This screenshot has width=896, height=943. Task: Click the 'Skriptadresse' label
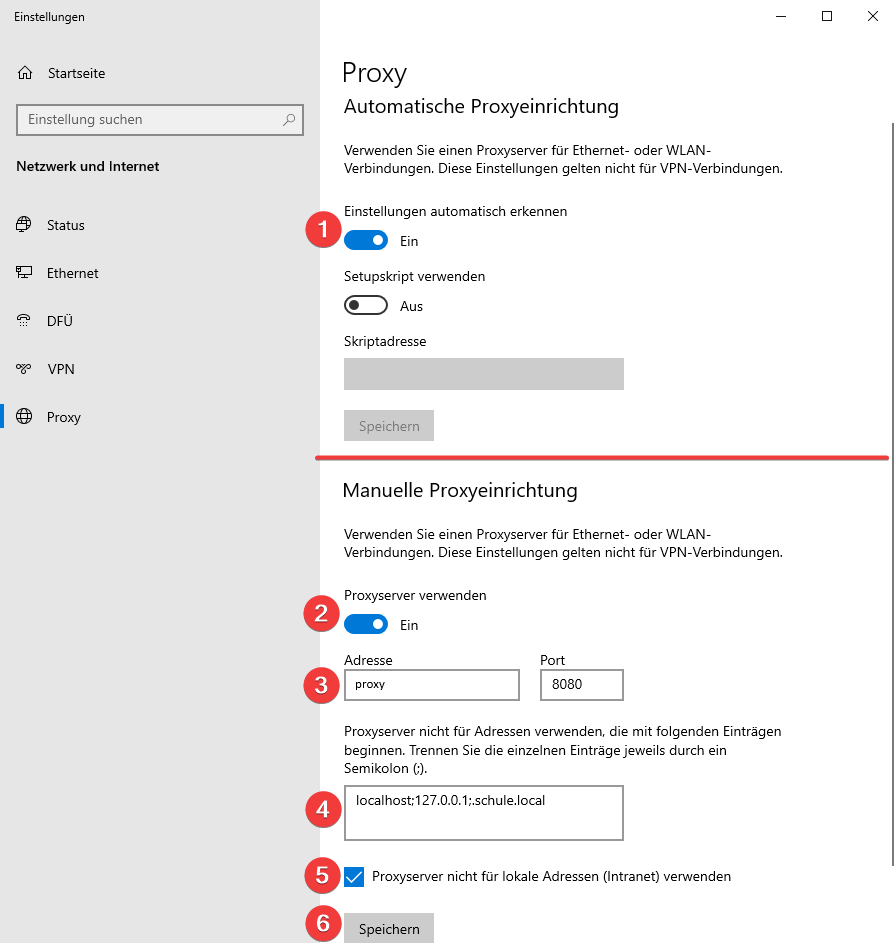click(x=385, y=342)
